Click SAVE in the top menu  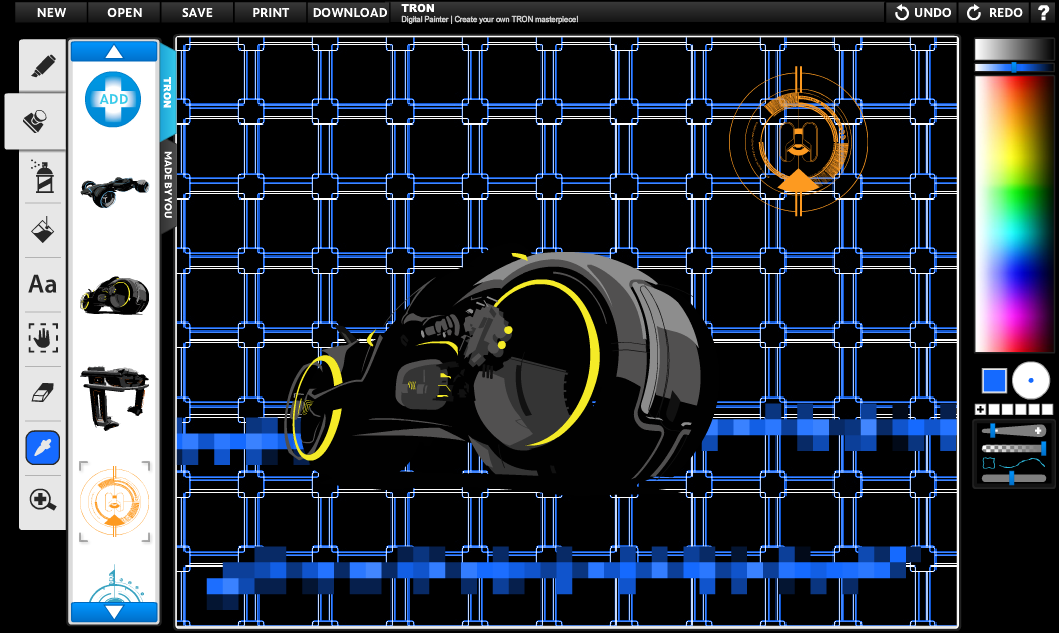click(x=197, y=12)
